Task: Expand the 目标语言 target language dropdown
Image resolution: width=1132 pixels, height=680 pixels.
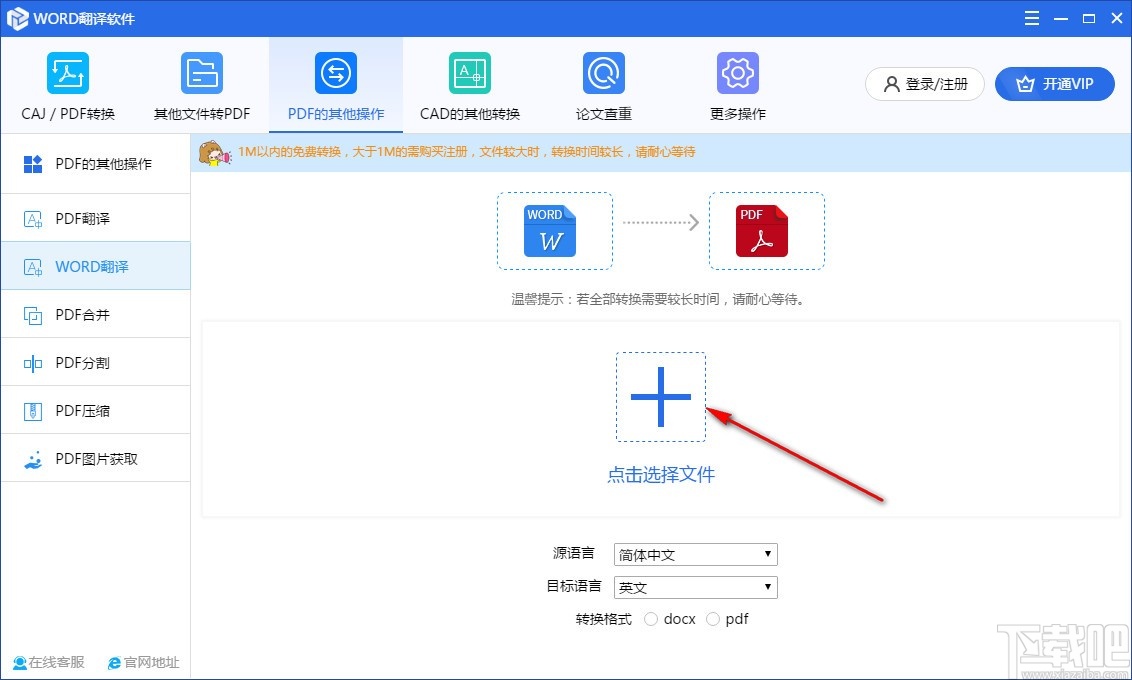Action: tap(695, 587)
